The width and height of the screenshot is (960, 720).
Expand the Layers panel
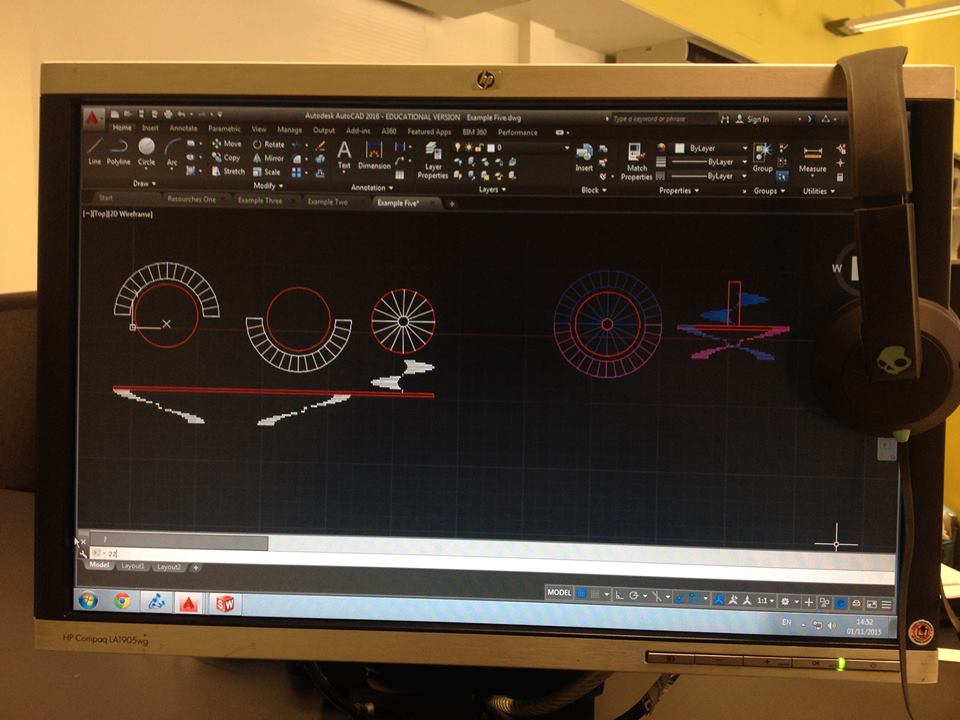[x=492, y=189]
